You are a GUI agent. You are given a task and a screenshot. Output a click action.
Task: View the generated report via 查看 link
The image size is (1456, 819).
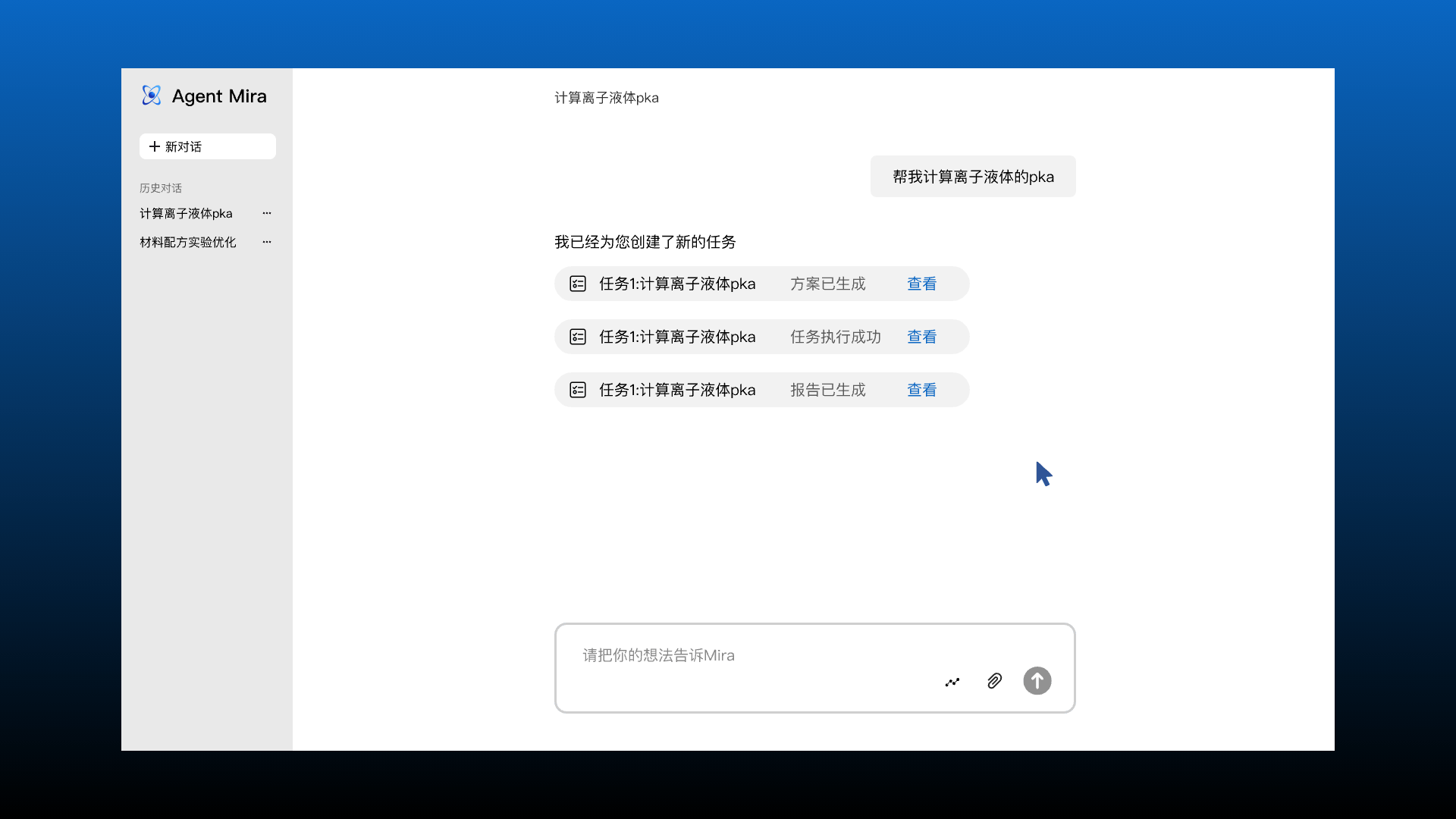[x=921, y=390]
